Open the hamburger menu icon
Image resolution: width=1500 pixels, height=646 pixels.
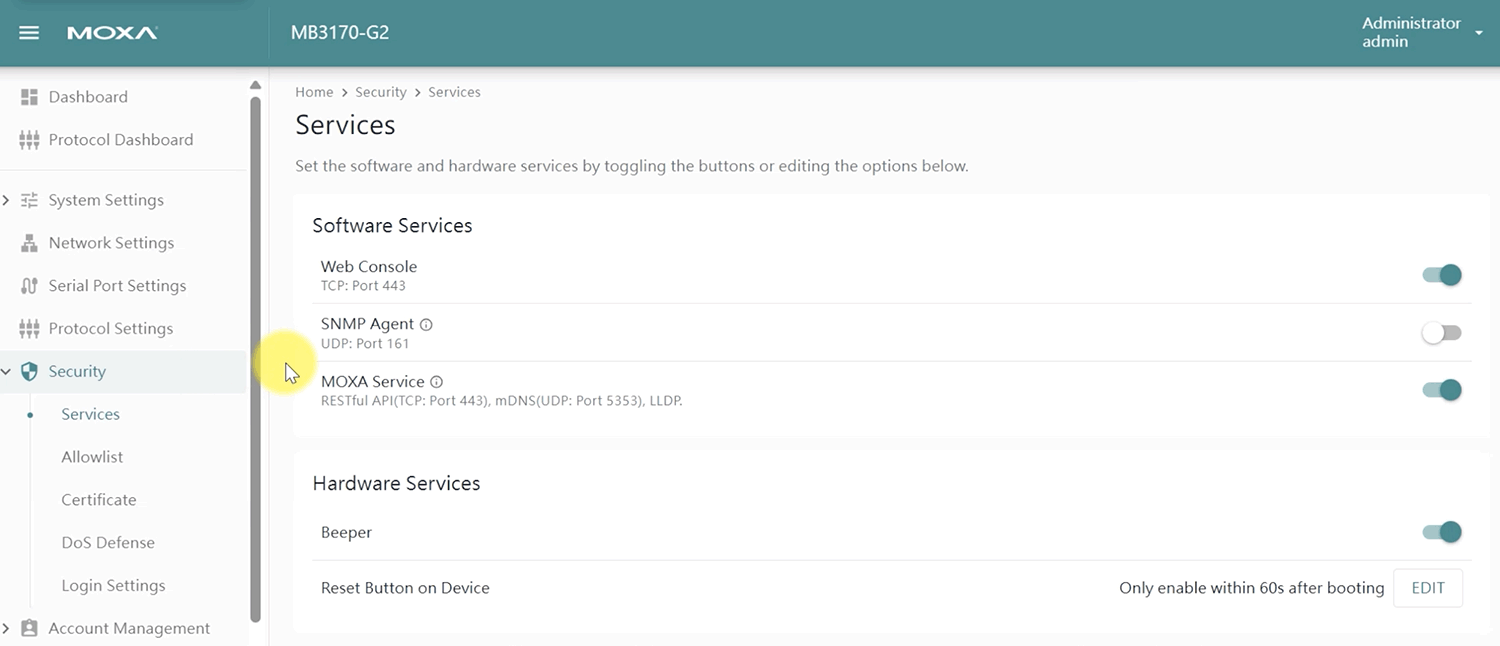tap(29, 33)
